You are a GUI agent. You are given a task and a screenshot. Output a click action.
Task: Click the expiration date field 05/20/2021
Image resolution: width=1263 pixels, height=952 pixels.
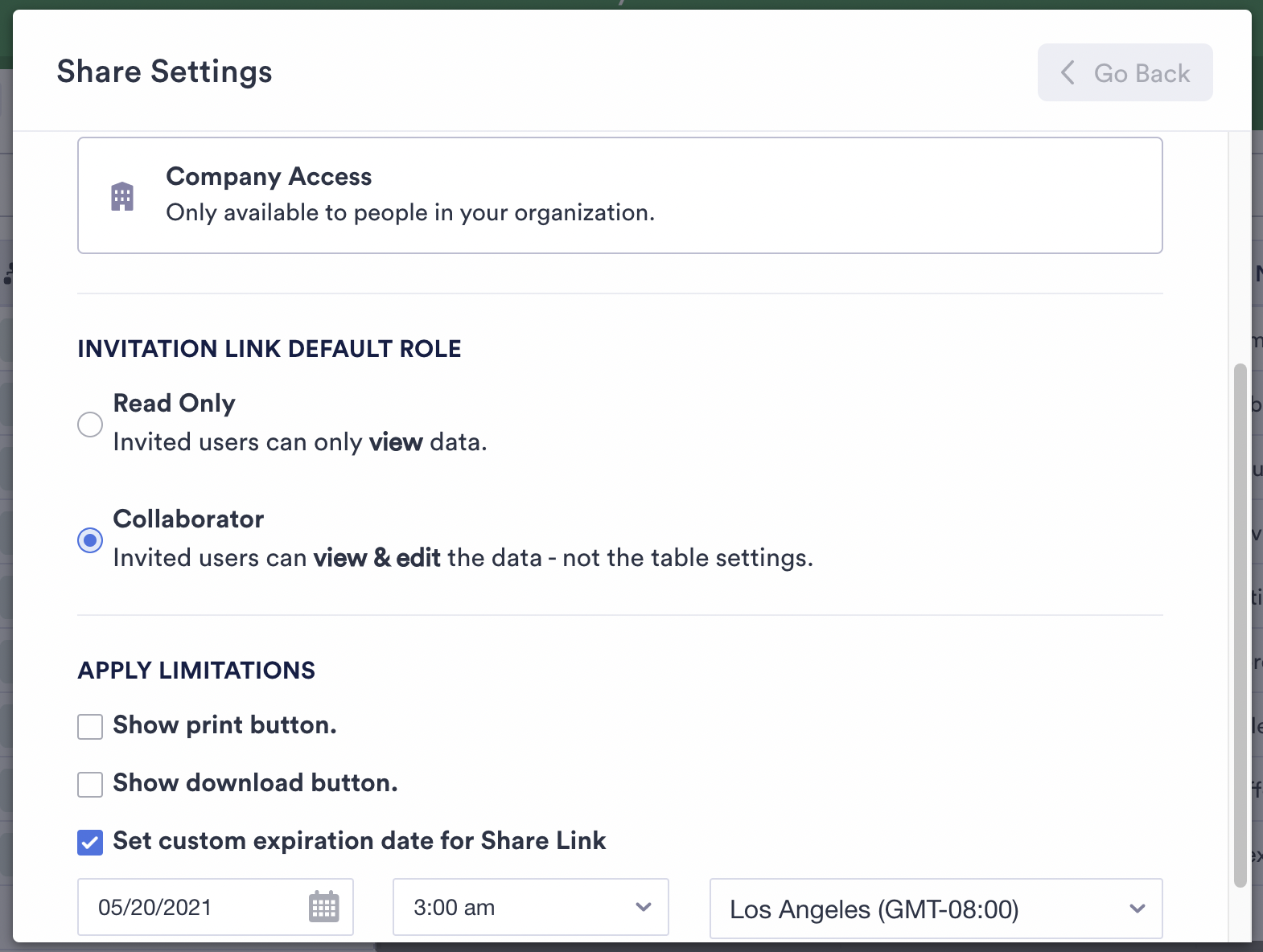216,907
